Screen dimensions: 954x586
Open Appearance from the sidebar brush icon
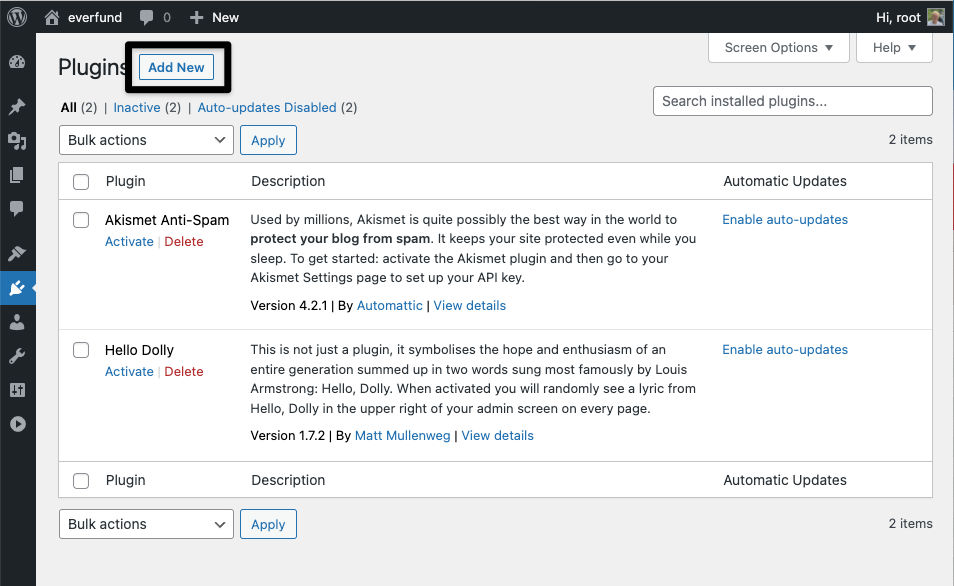pos(17,253)
